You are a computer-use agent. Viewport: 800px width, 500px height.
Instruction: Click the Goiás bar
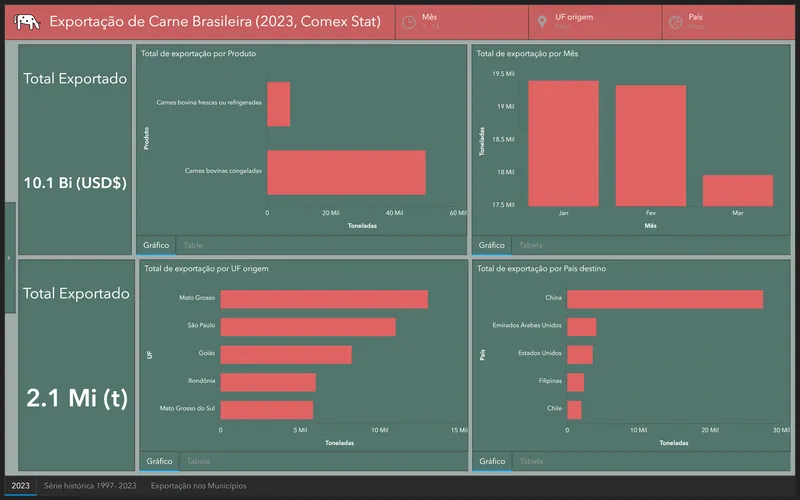286,355
